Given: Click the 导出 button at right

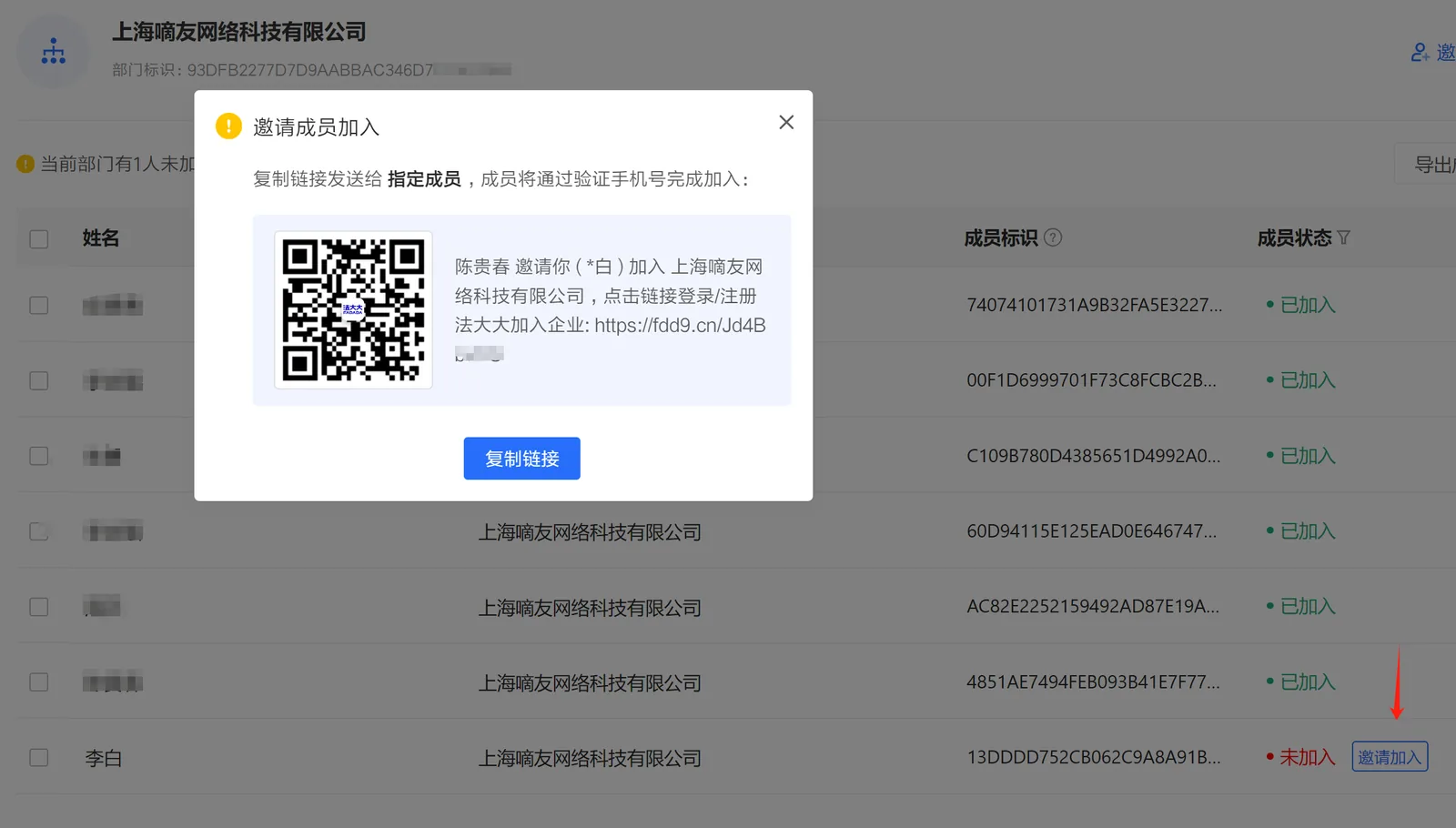Looking at the screenshot, I should [1426, 165].
